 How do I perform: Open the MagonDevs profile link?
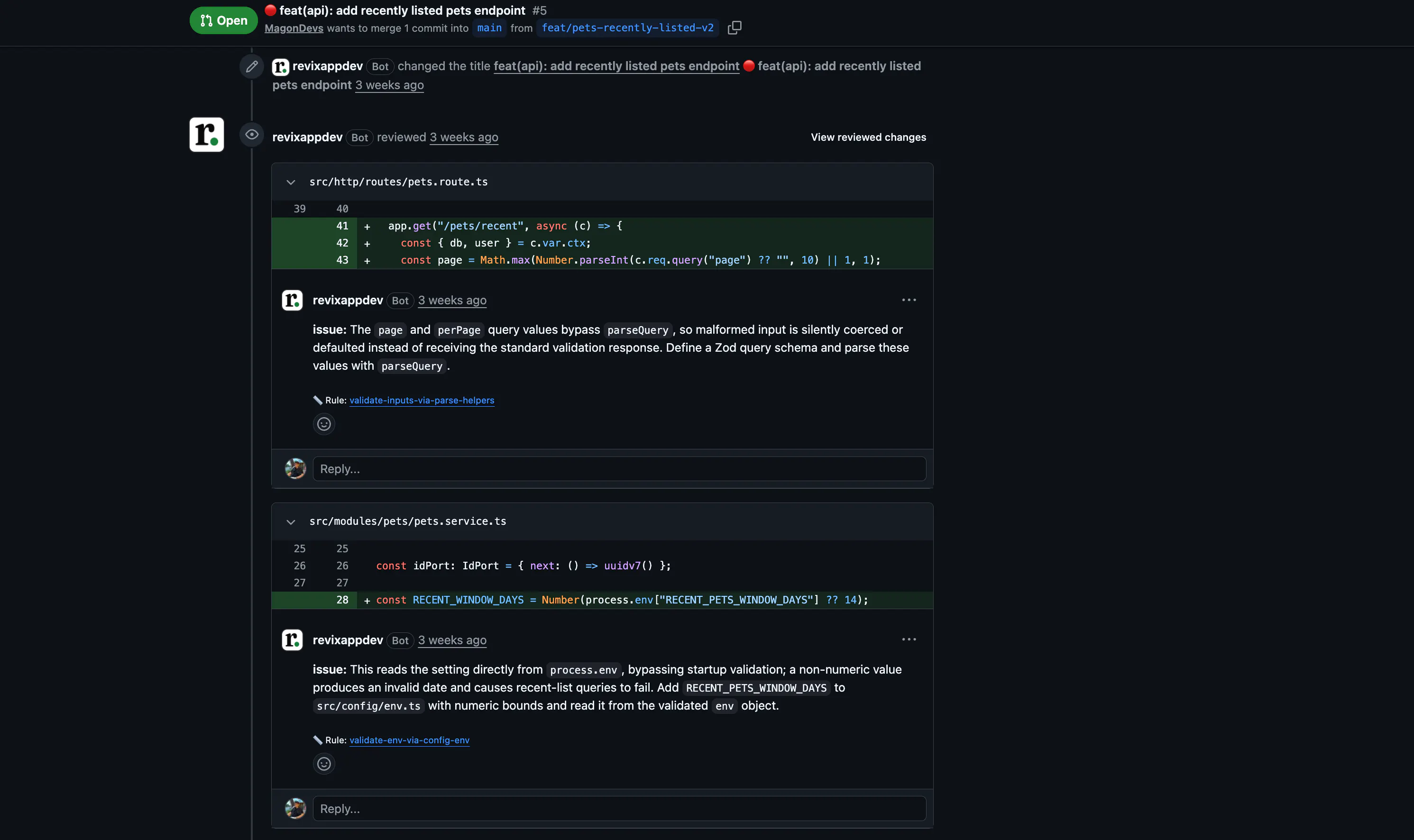coord(294,28)
